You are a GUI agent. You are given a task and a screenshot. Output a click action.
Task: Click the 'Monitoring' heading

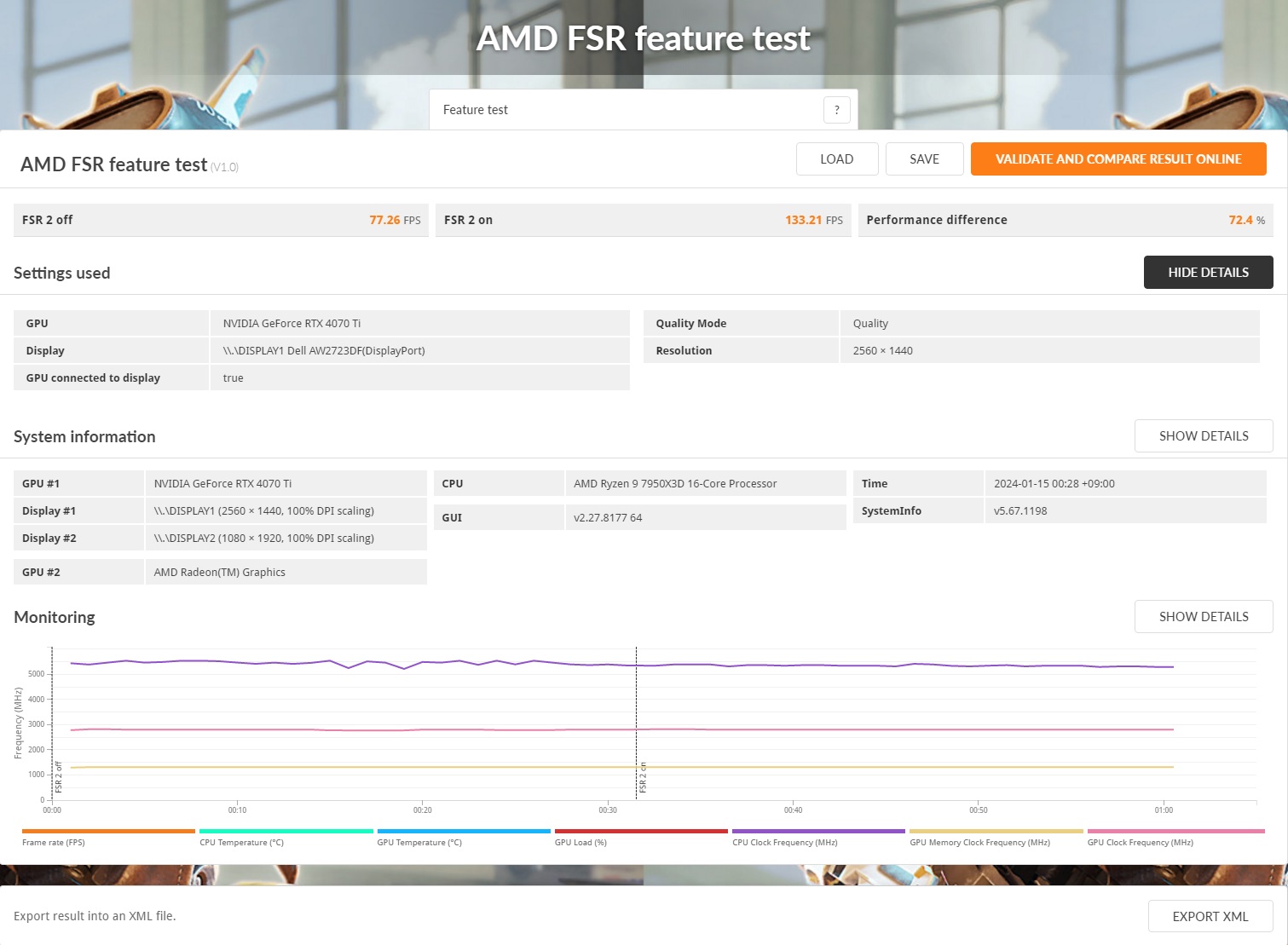click(x=55, y=617)
